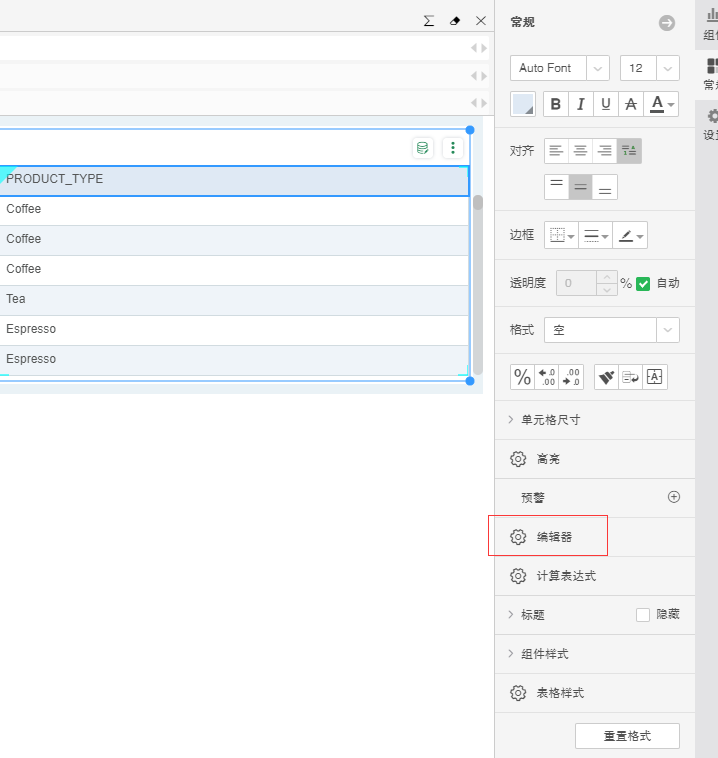Increase transparency with the up stepper

click(x=607, y=277)
